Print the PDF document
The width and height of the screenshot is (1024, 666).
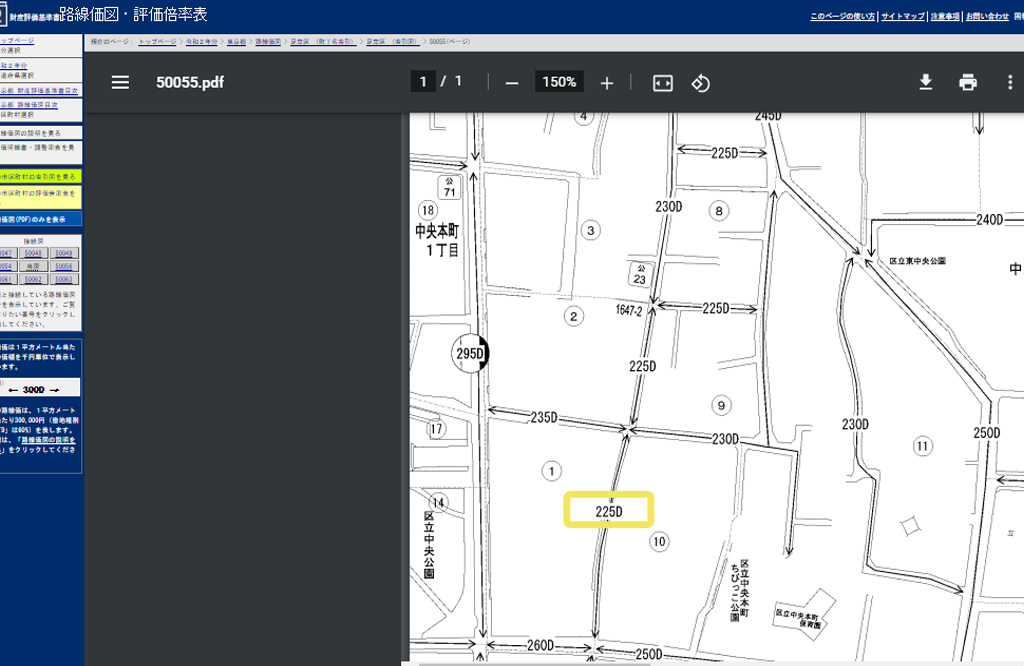(x=967, y=82)
